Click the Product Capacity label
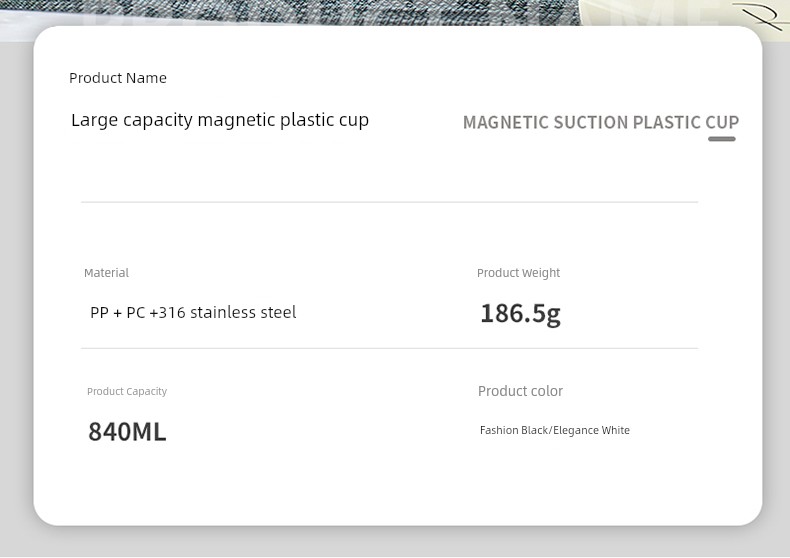 pos(127,391)
